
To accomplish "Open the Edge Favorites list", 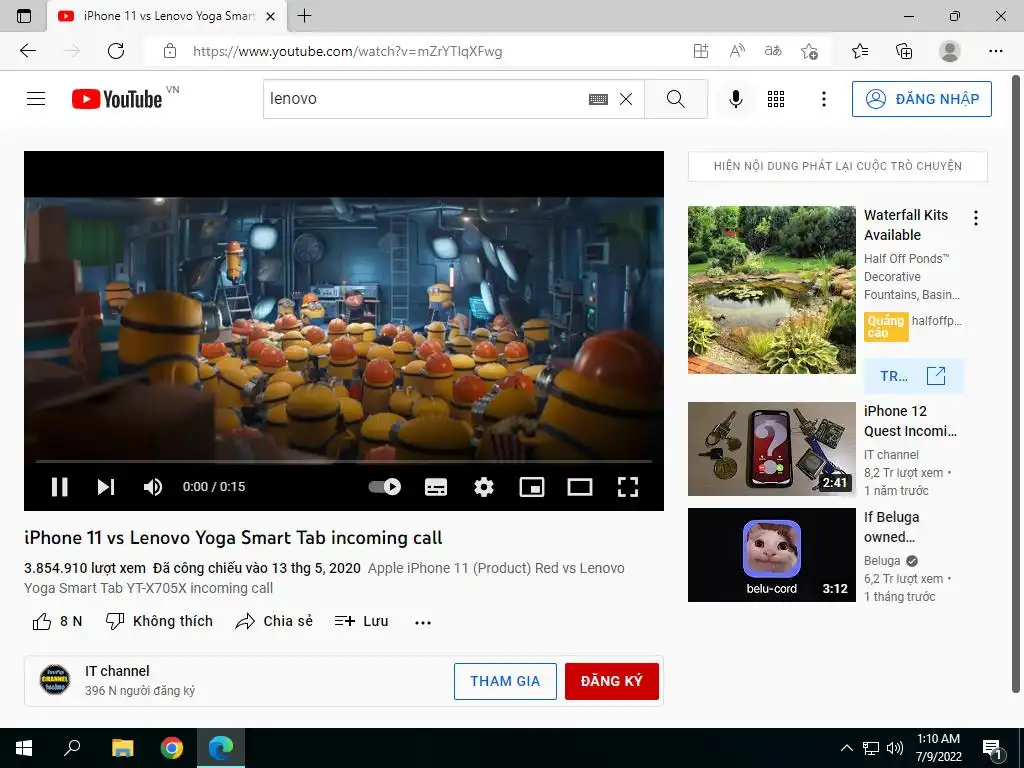I will [860, 51].
